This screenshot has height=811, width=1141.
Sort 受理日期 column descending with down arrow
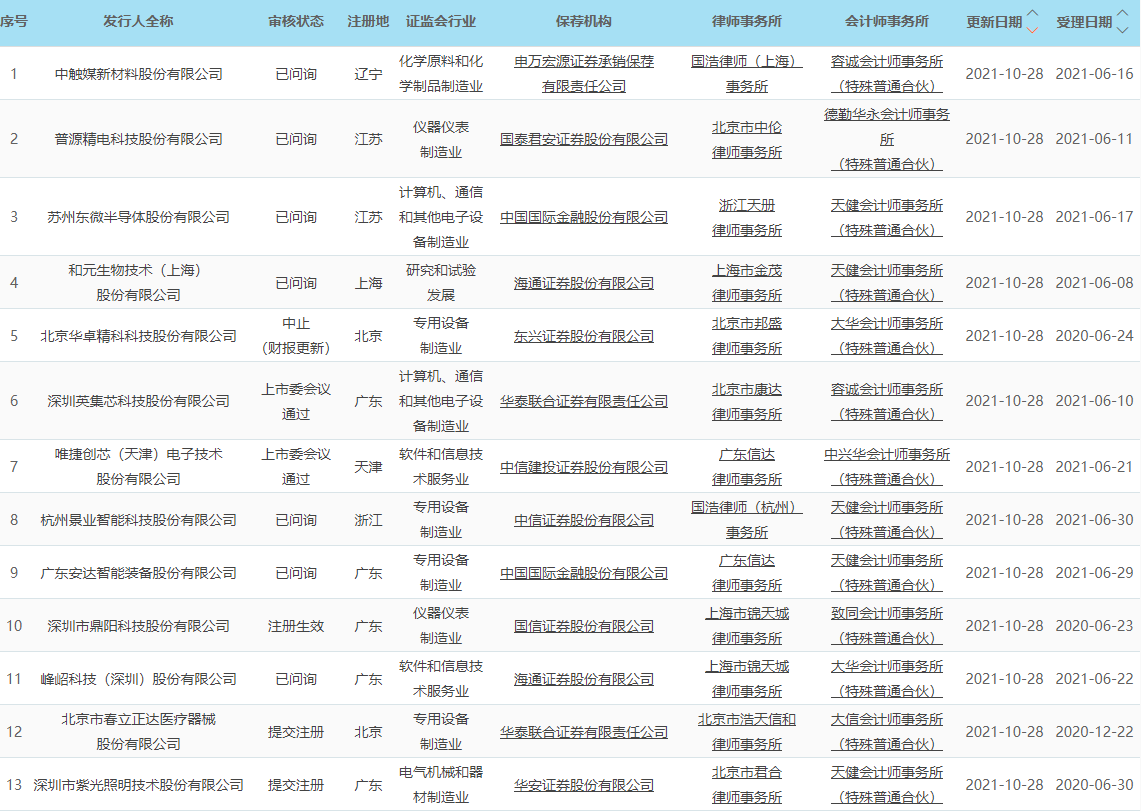1122,30
